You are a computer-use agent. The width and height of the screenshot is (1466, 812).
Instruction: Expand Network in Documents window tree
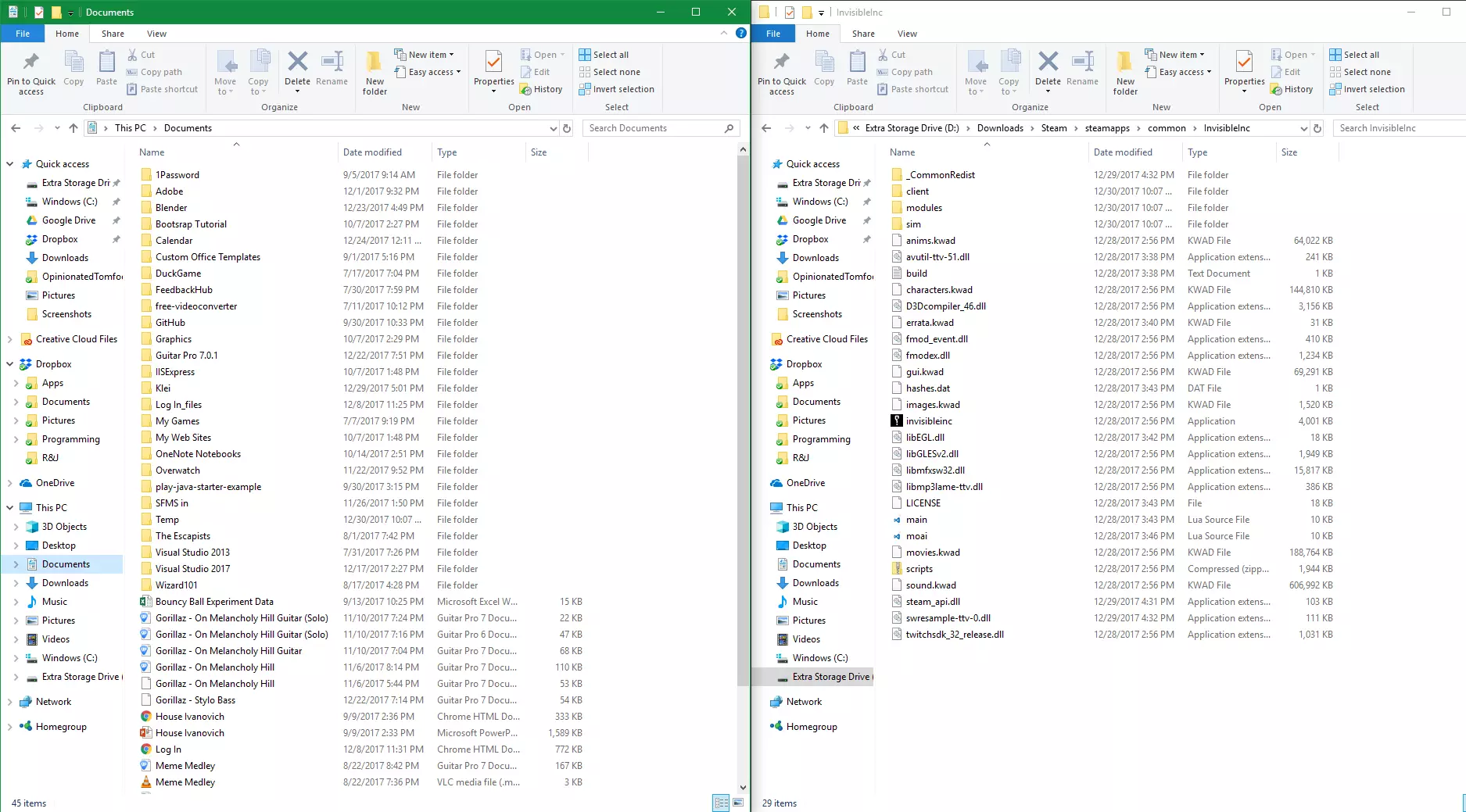coord(10,702)
